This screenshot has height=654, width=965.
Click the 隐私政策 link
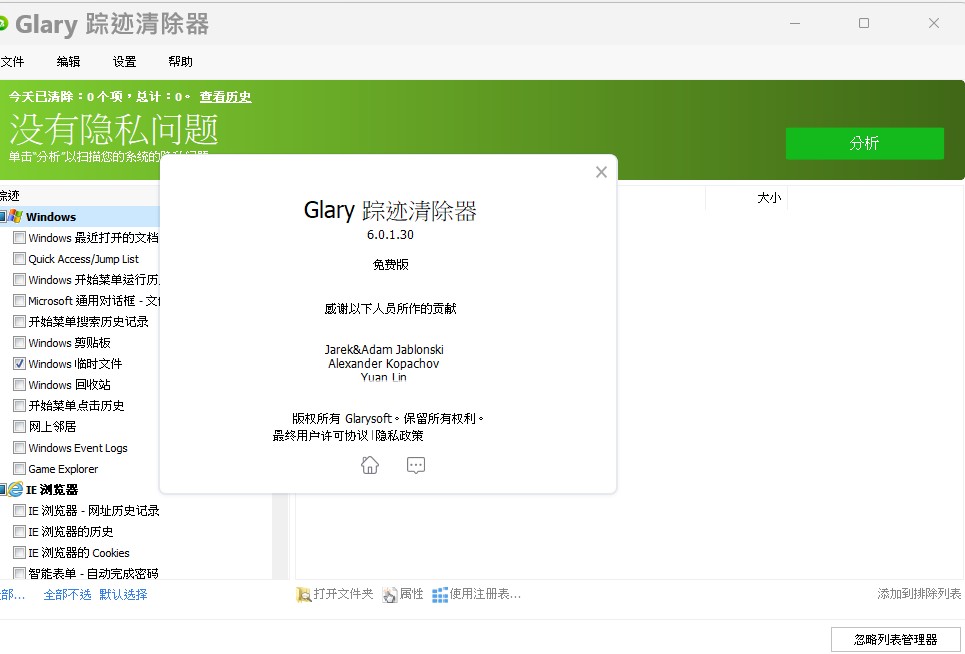[x=399, y=436]
